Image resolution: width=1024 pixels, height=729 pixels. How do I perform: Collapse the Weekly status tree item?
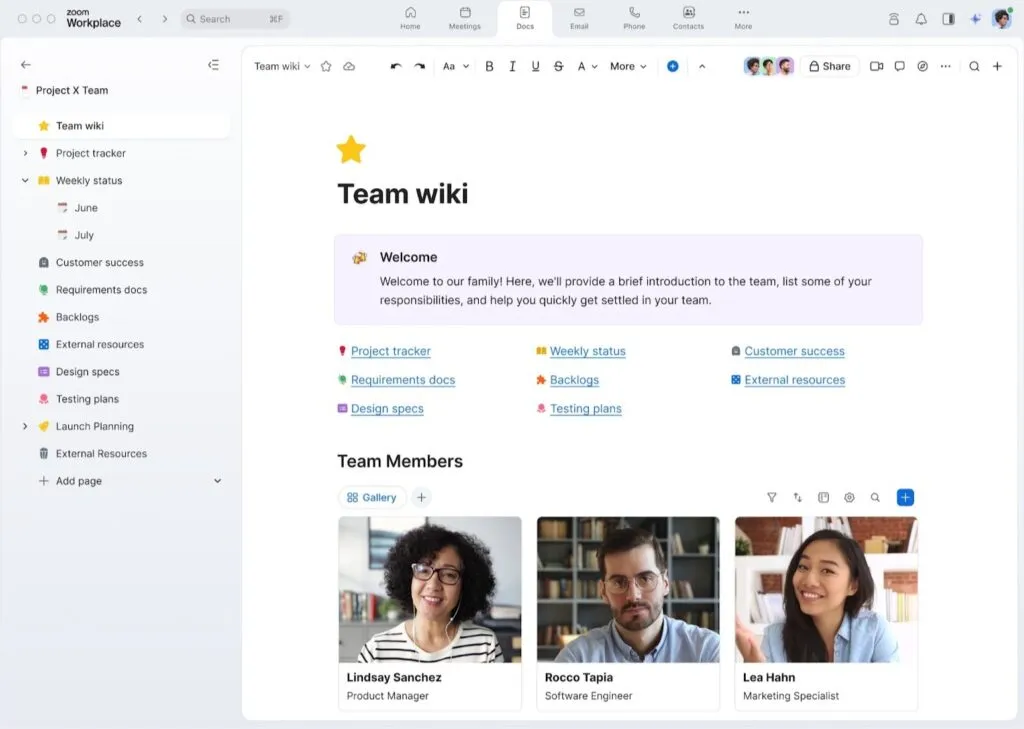tap(25, 181)
